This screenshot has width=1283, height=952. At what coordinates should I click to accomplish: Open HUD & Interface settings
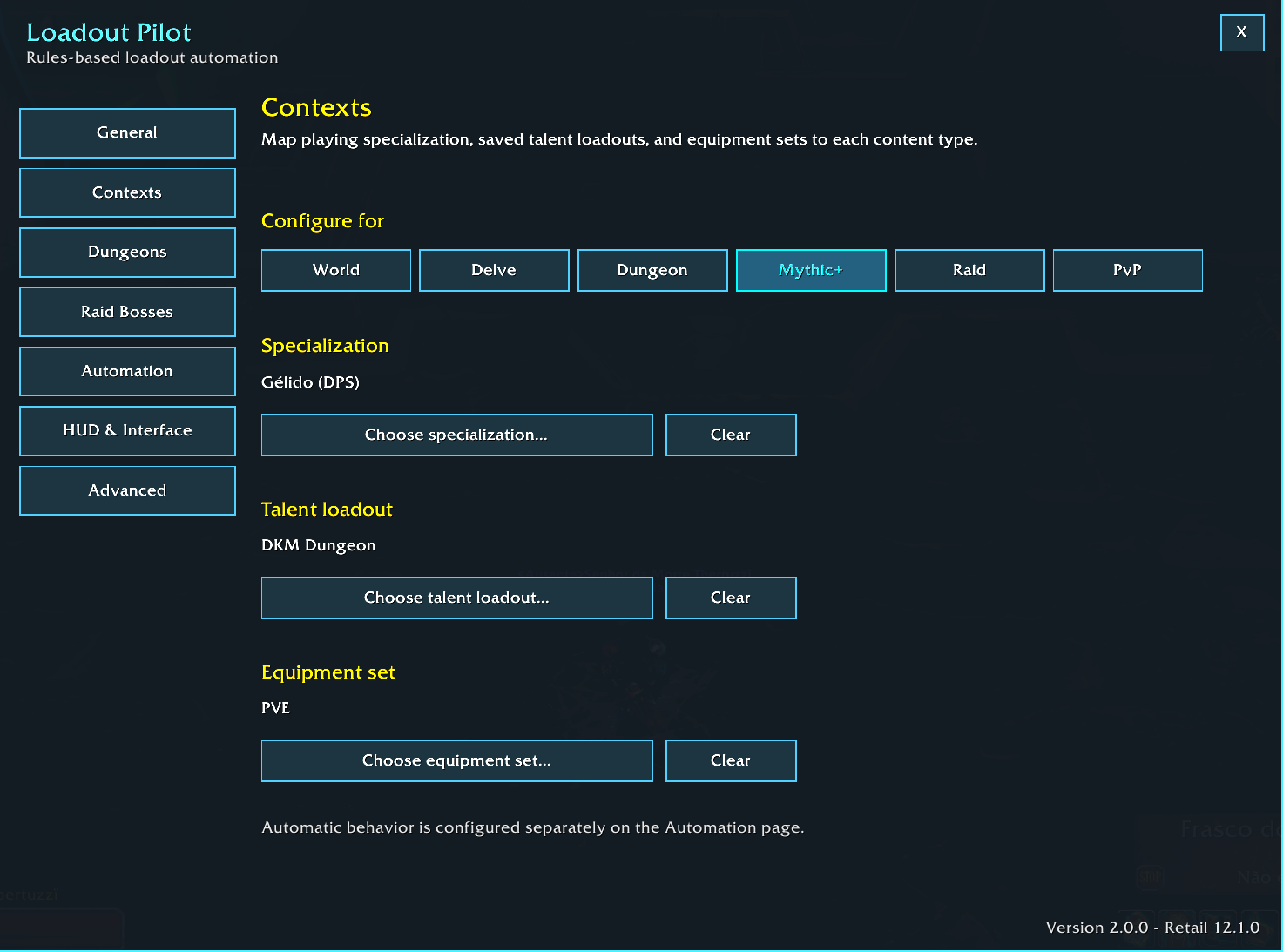coord(127,431)
